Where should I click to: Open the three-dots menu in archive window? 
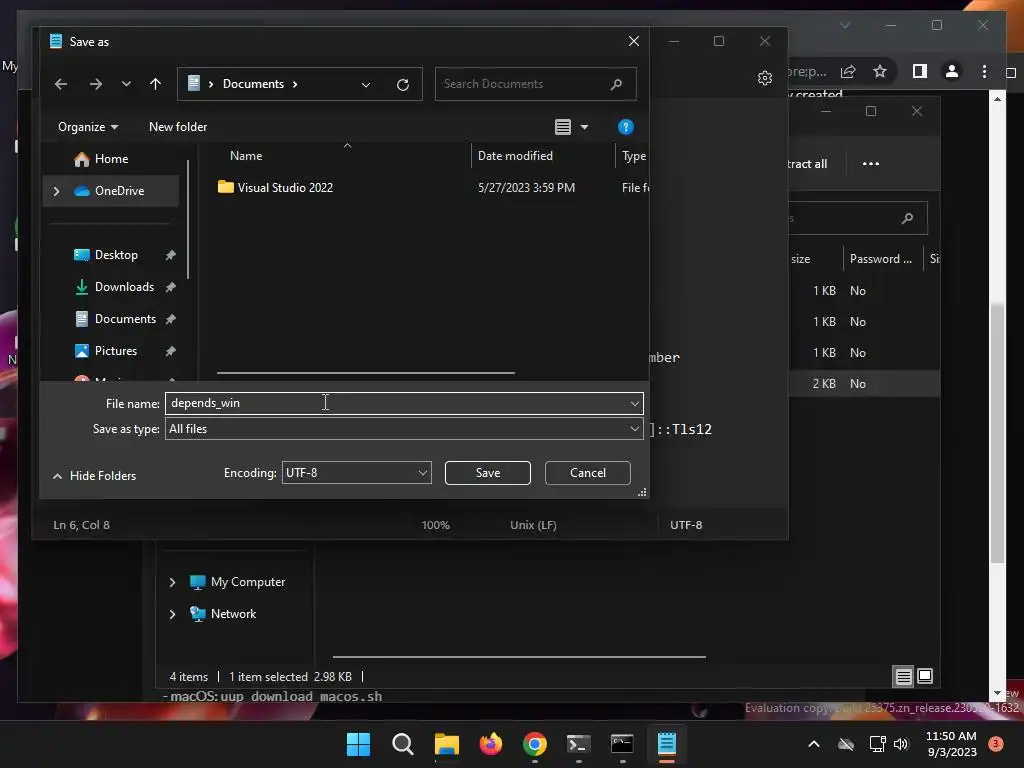click(871, 164)
